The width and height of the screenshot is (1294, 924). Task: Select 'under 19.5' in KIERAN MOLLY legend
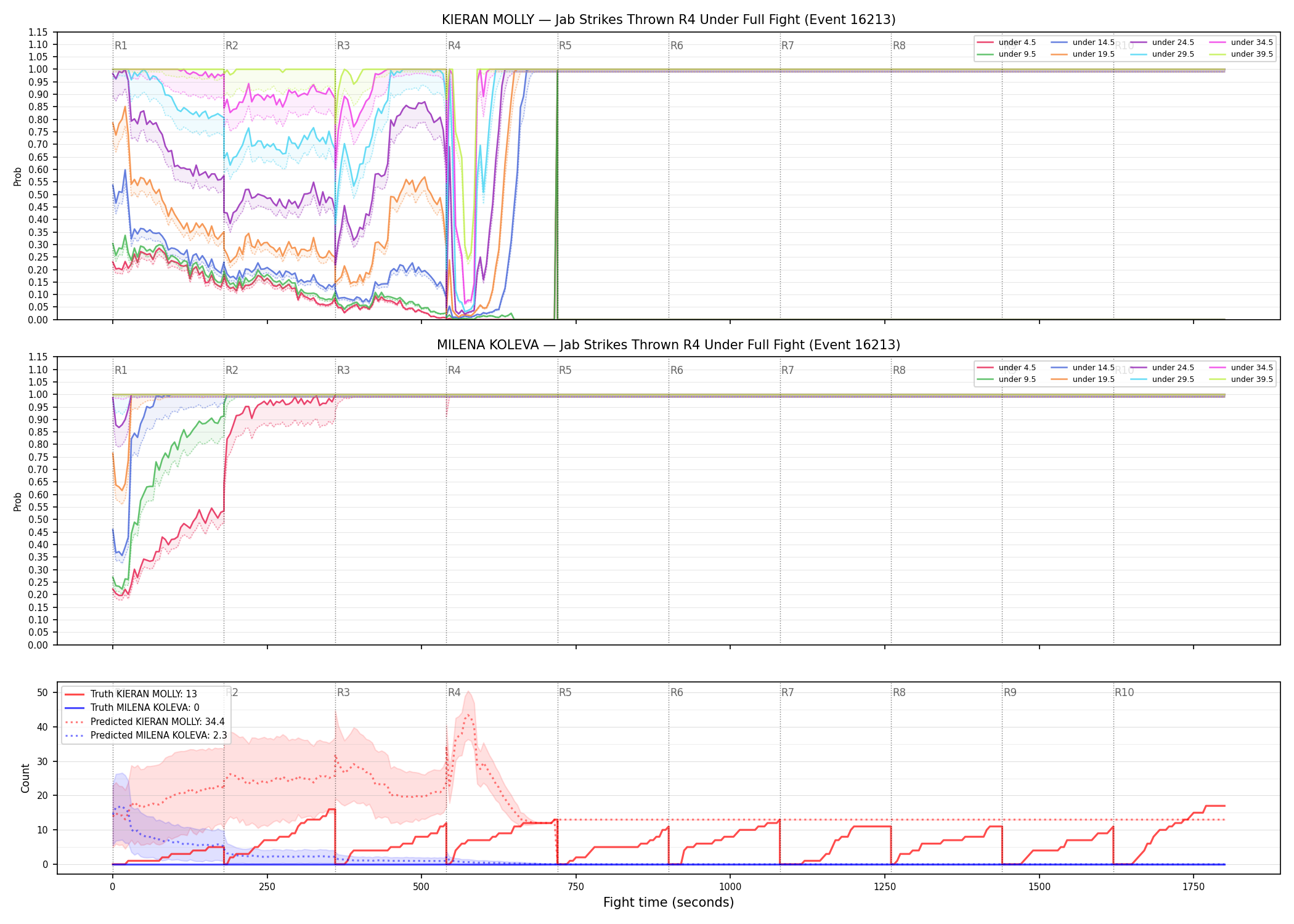coord(1083,54)
